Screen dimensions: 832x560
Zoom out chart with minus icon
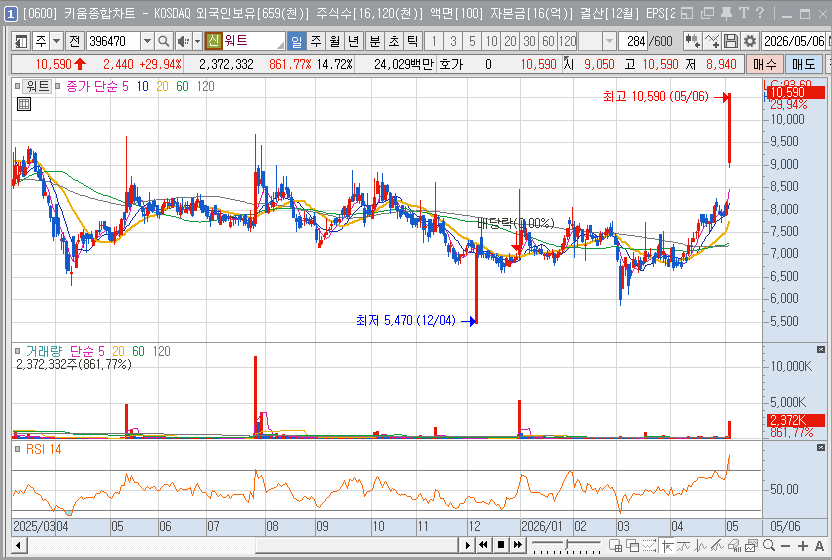(x=786, y=546)
